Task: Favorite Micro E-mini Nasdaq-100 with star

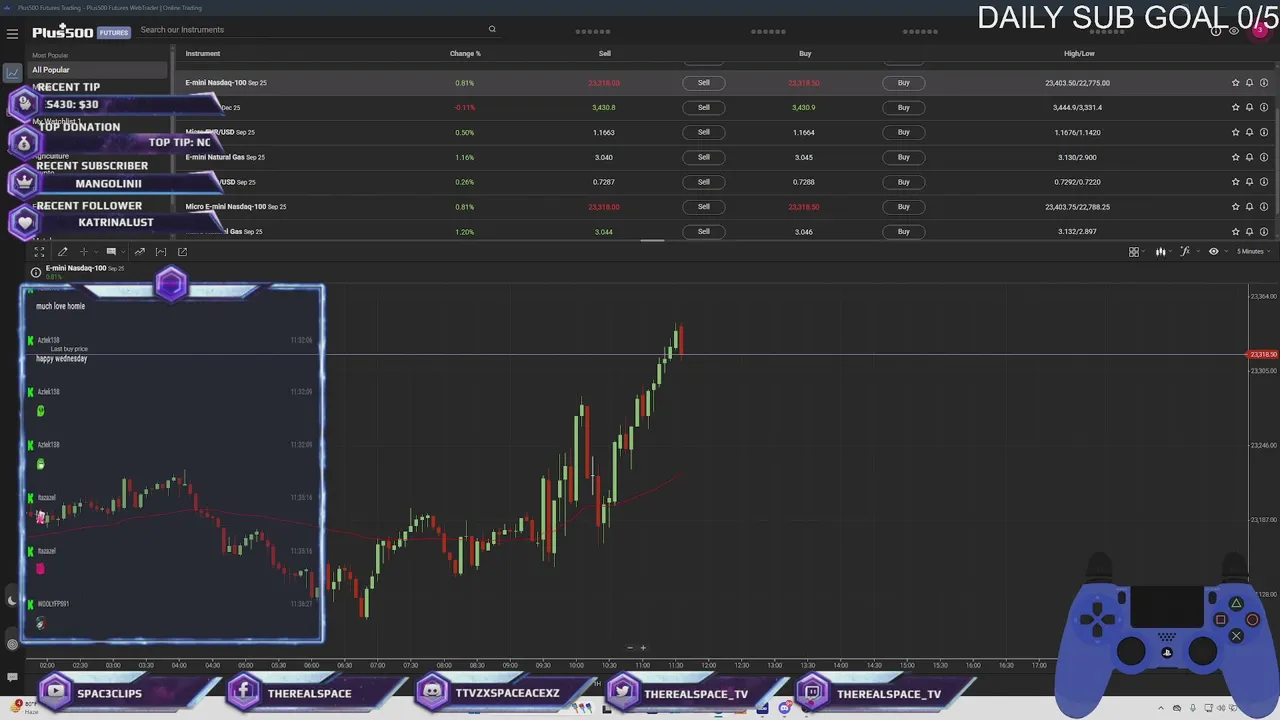Action: coord(1235,207)
